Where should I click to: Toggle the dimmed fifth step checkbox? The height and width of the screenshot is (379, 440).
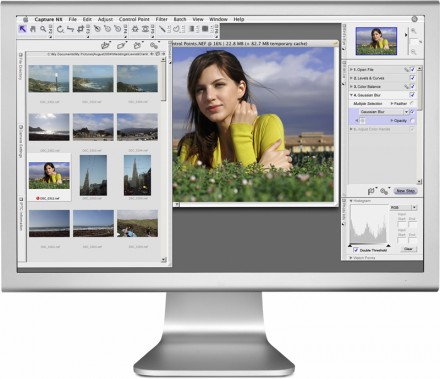412,129
